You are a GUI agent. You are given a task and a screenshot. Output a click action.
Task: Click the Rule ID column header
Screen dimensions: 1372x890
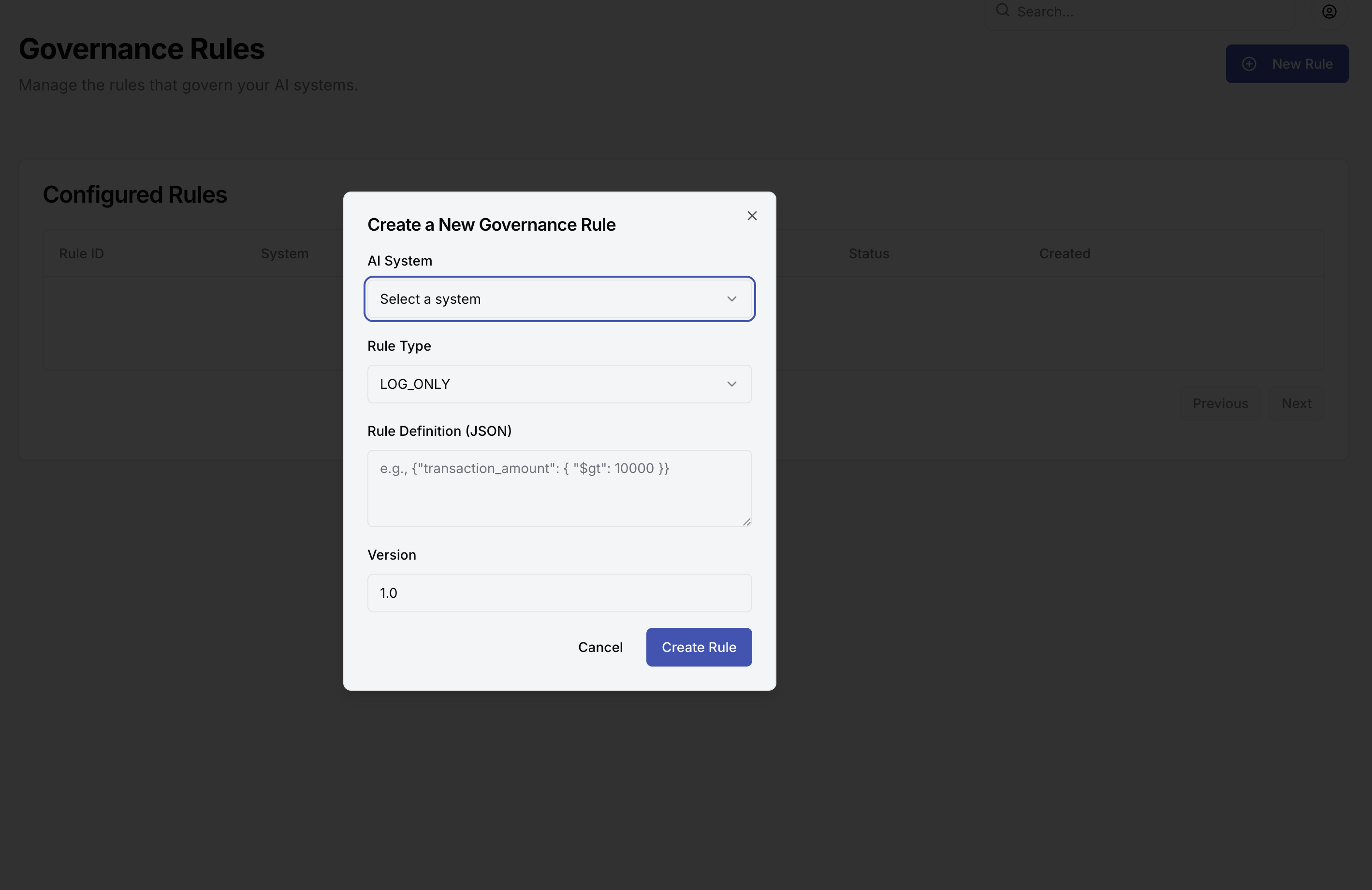pos(81,254)
